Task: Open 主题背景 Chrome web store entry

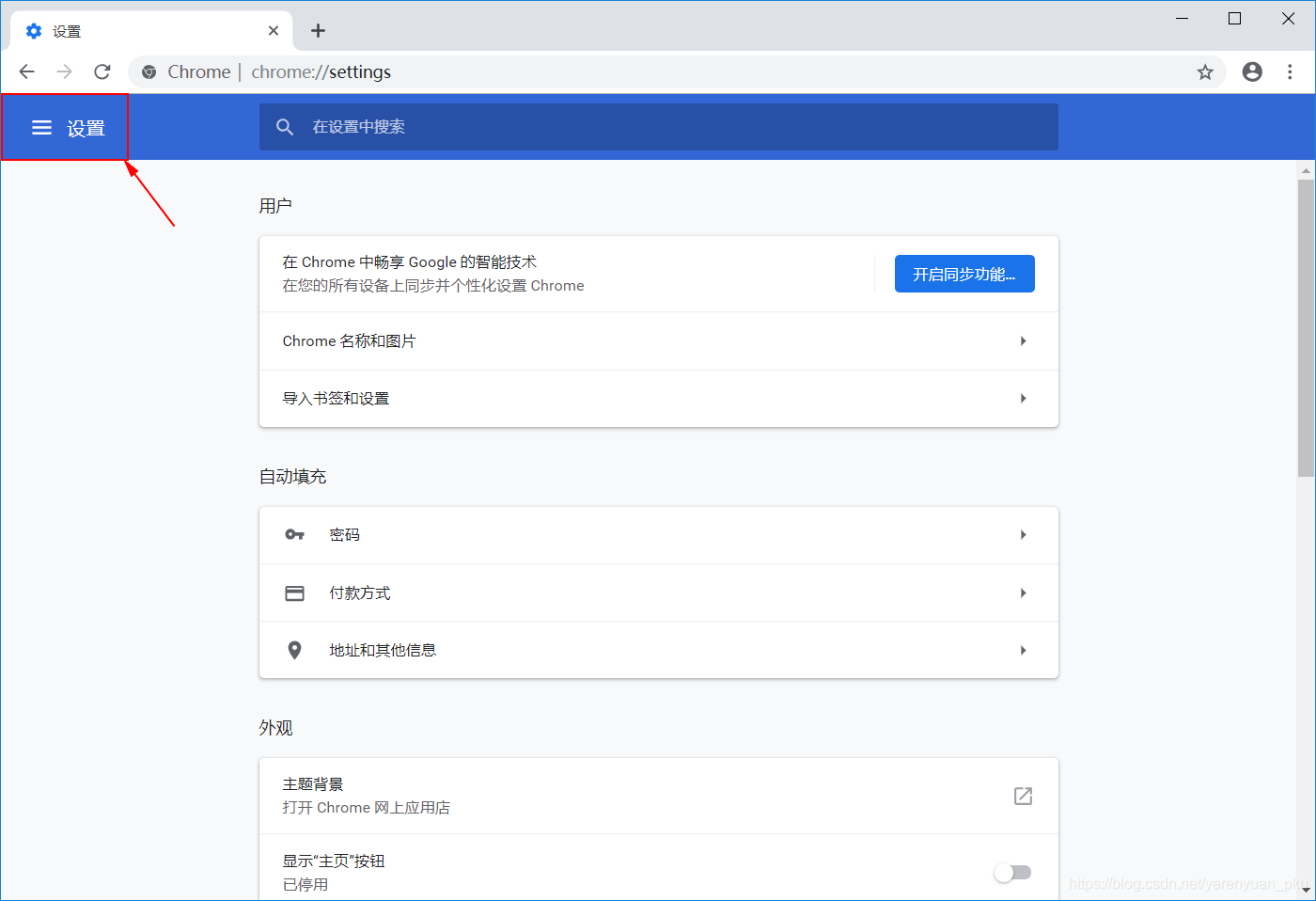Action: 659,796
